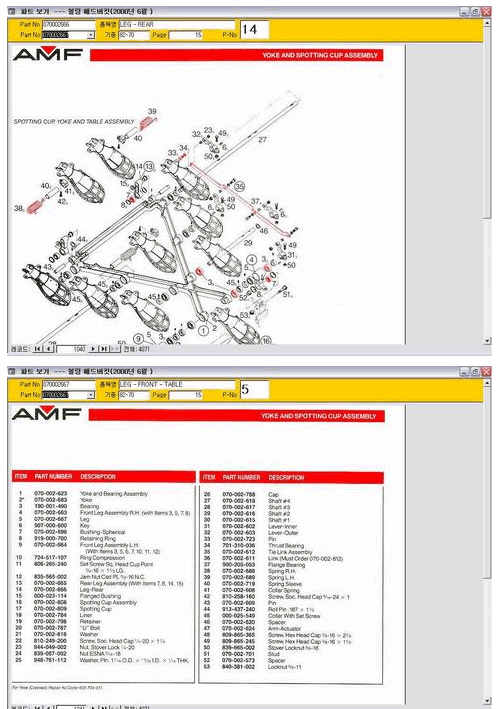The width and height of the screenshot is (504, 709).
Task: Click description 'Retaining Ring'
Action: pyautogui.click(x=98, y=539)
